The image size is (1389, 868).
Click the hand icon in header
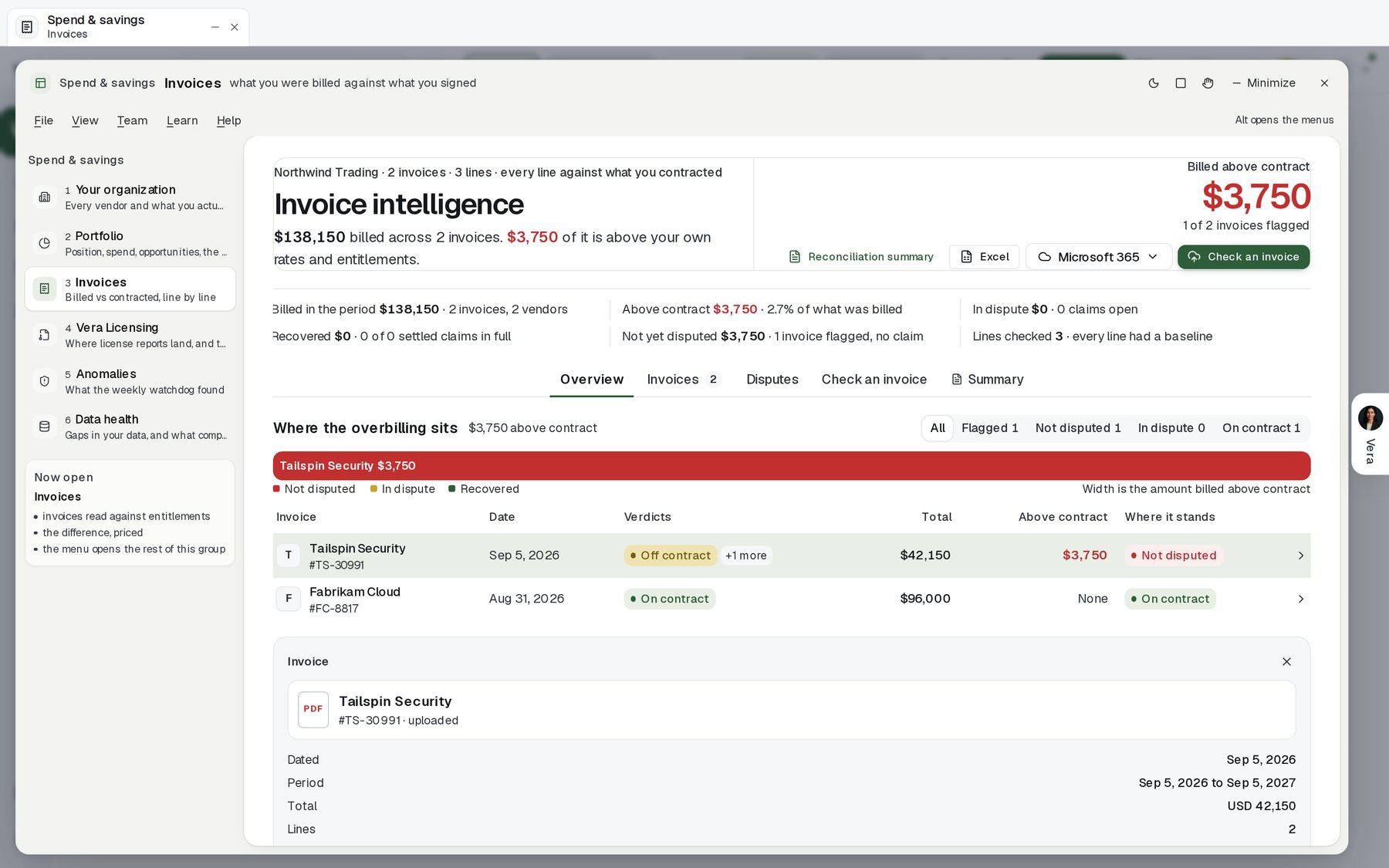click(1208, 83)
